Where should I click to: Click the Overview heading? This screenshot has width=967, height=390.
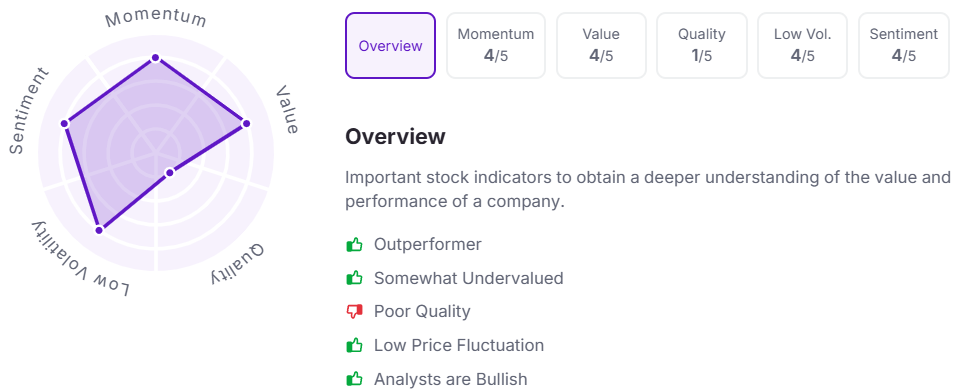395,136
